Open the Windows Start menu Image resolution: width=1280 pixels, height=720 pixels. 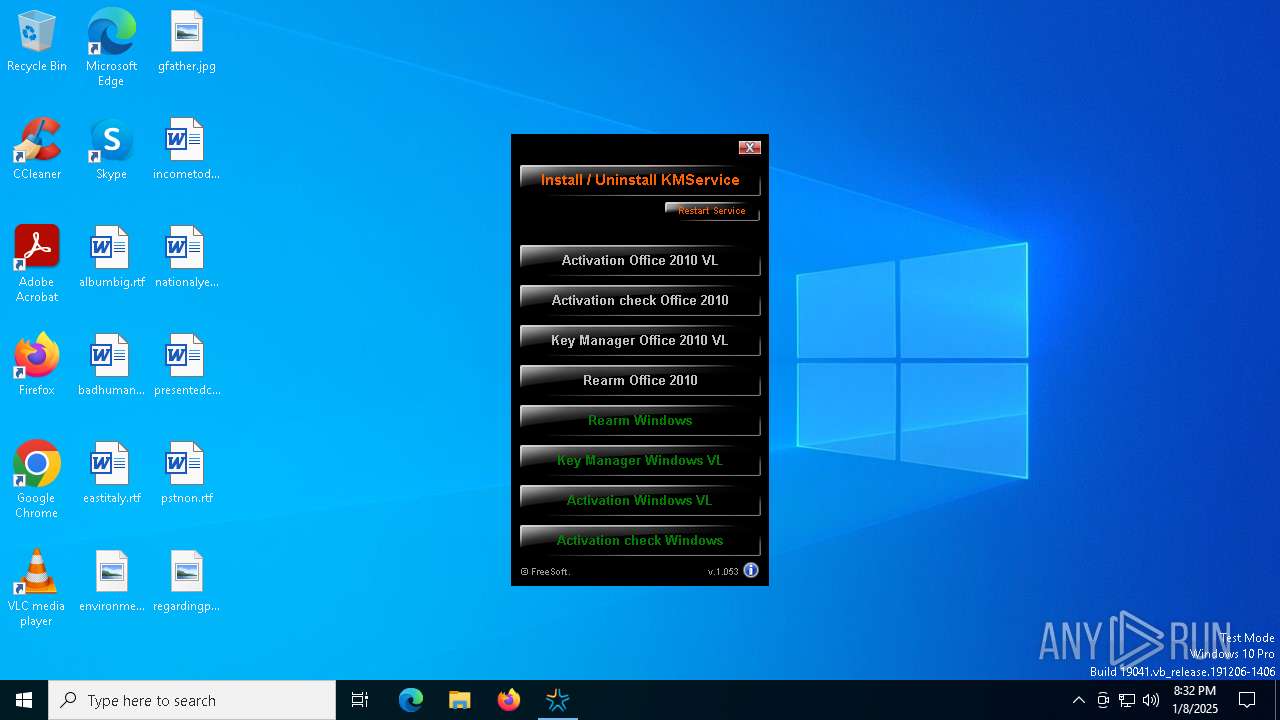[x=24, y=700]
